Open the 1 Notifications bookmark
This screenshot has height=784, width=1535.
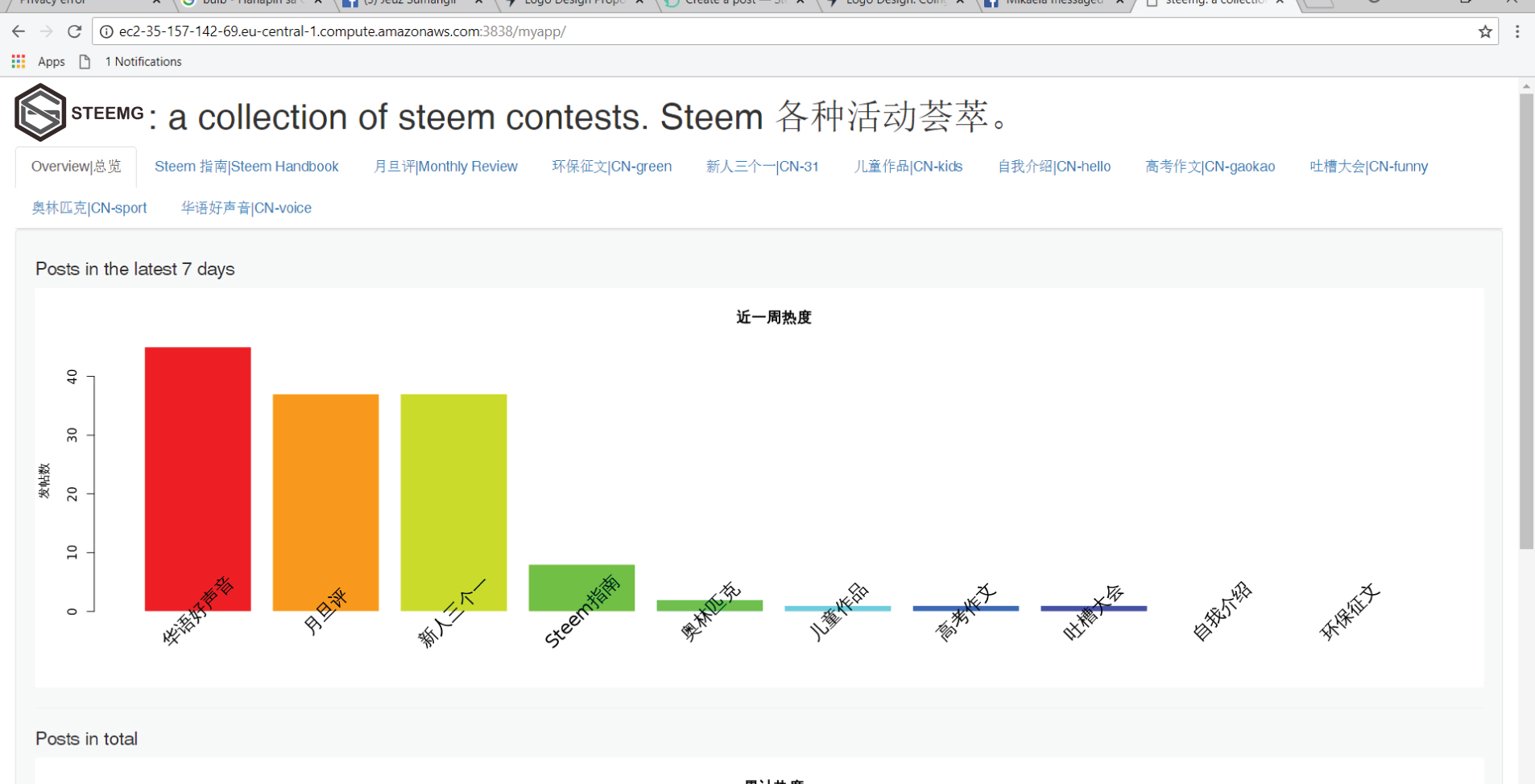(x=130, y=61)
